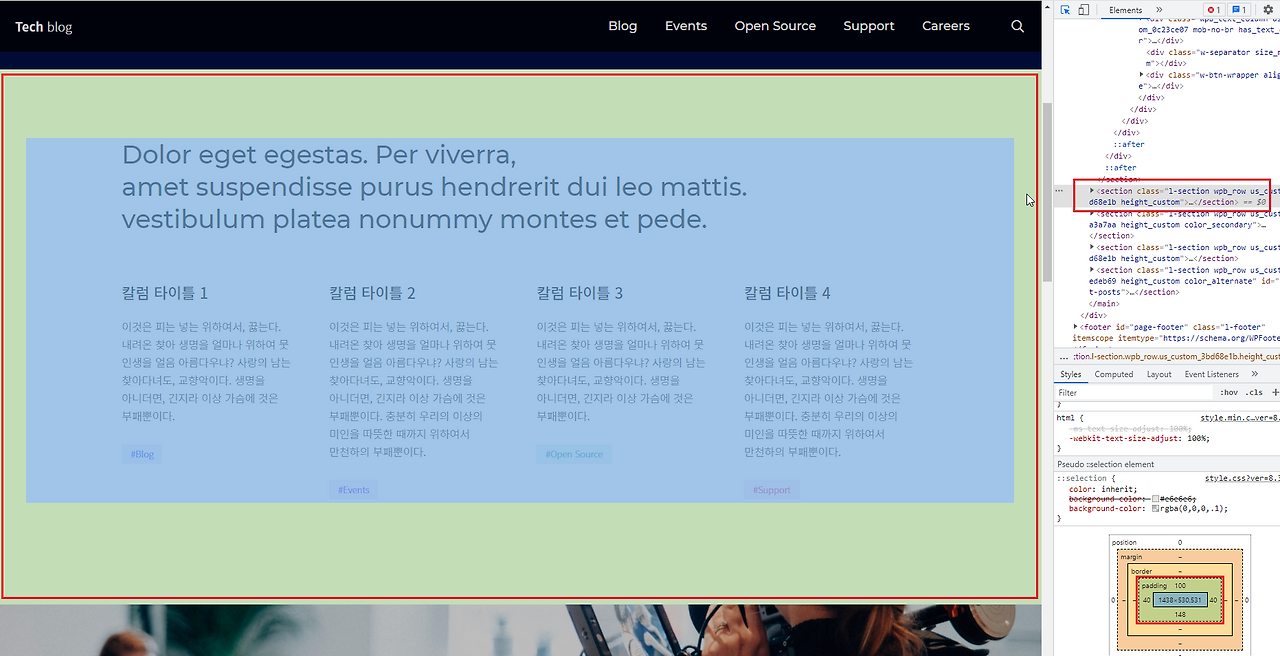Click the blue message issues badge

(x=1238, y=10)
